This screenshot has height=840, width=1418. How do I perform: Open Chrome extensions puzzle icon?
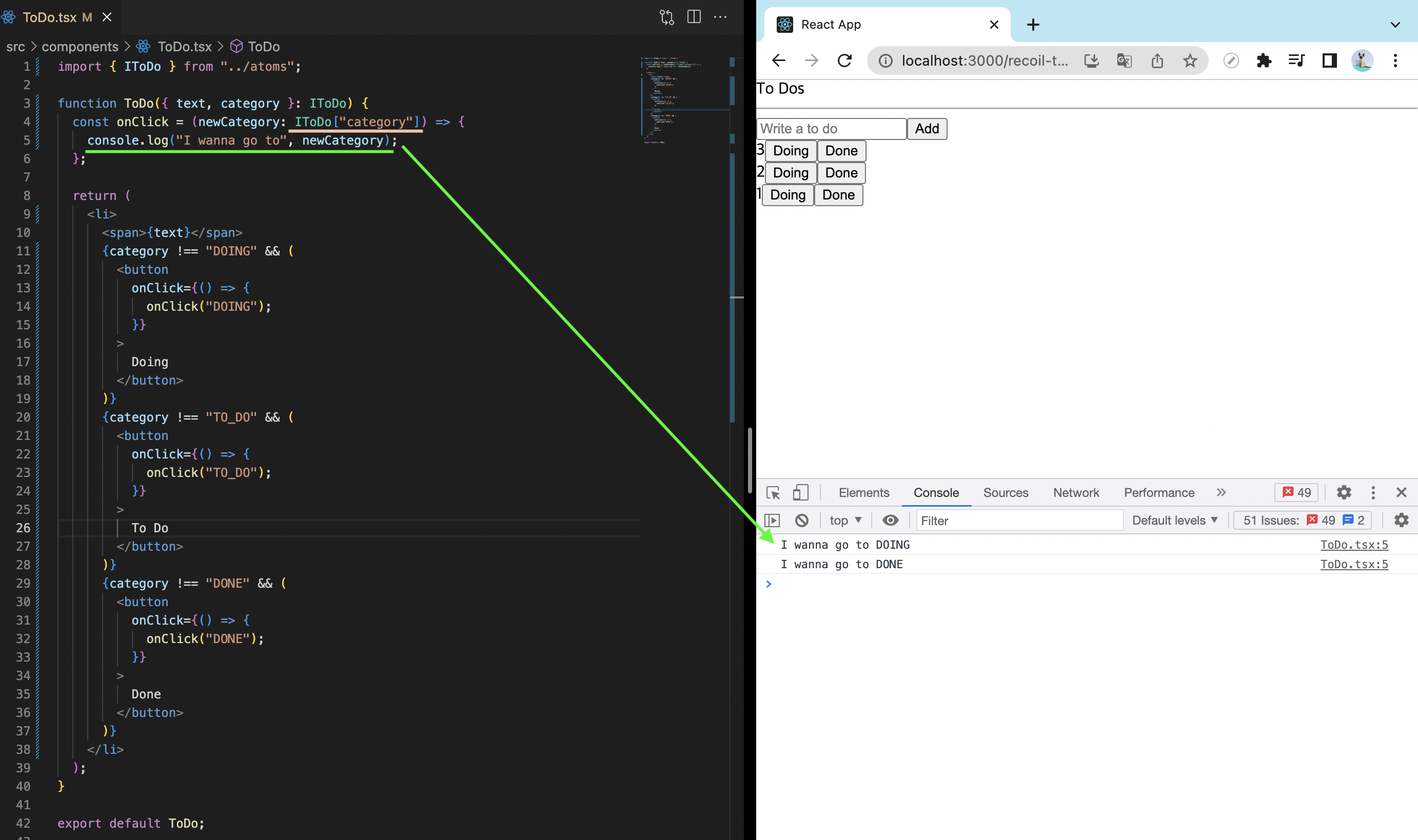point(1264,60)
